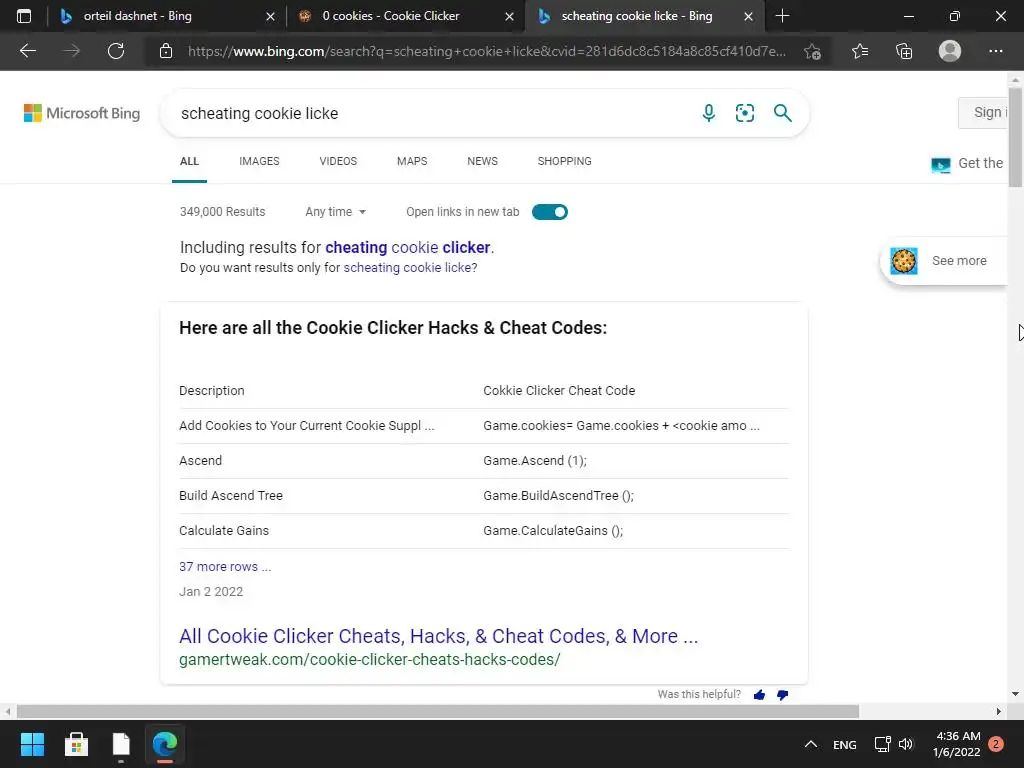Click the Sign in button
The image size is (1024, 768).
point(985,112)
